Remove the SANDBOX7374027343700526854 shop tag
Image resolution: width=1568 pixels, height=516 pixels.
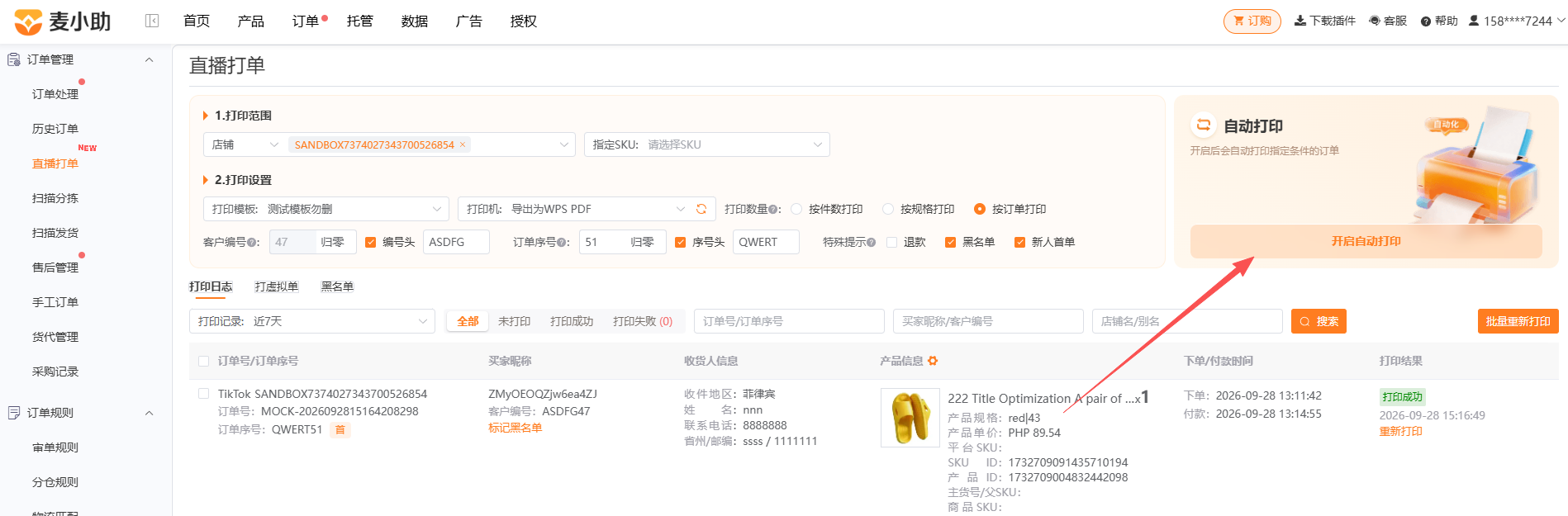[463, 144]
